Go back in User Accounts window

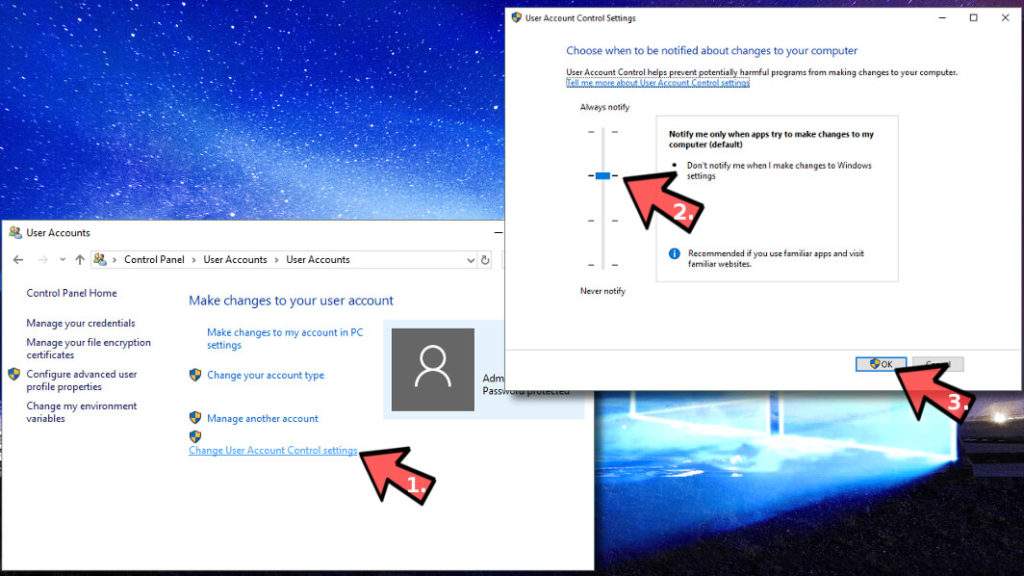point(18,260)
